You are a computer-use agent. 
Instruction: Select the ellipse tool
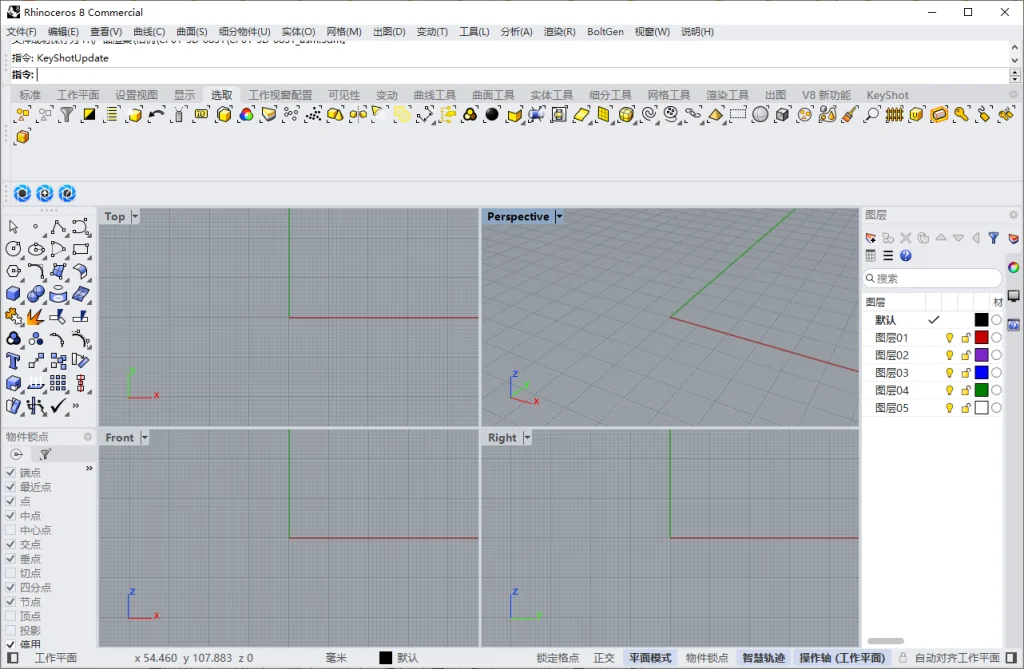coord(36,249)
